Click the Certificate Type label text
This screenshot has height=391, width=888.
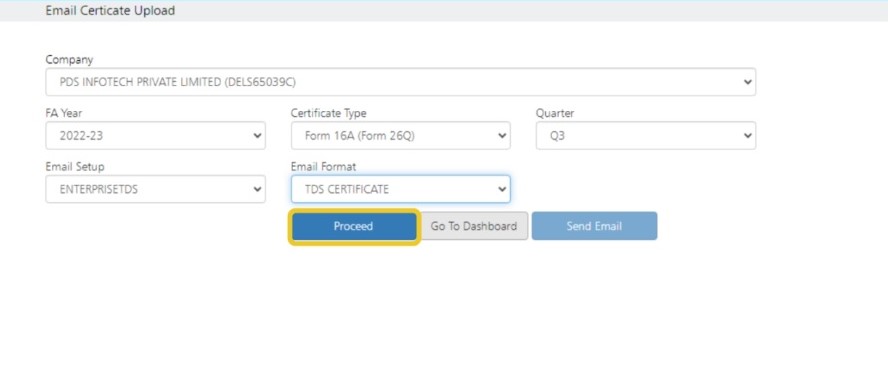(328, 113)
